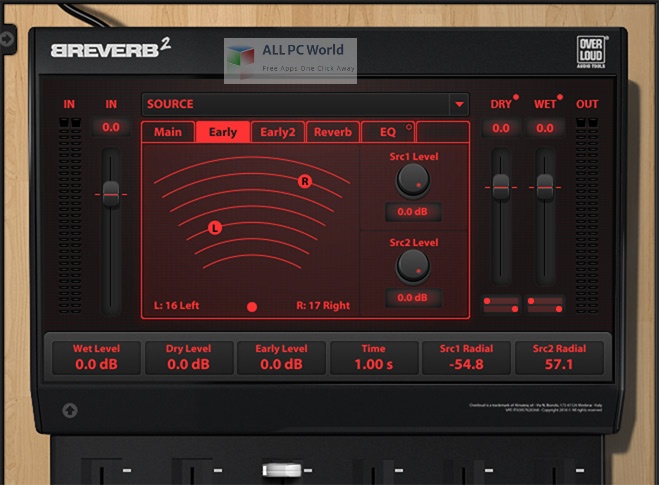Click the Src2 Level knob

click(x=413, y=266)
